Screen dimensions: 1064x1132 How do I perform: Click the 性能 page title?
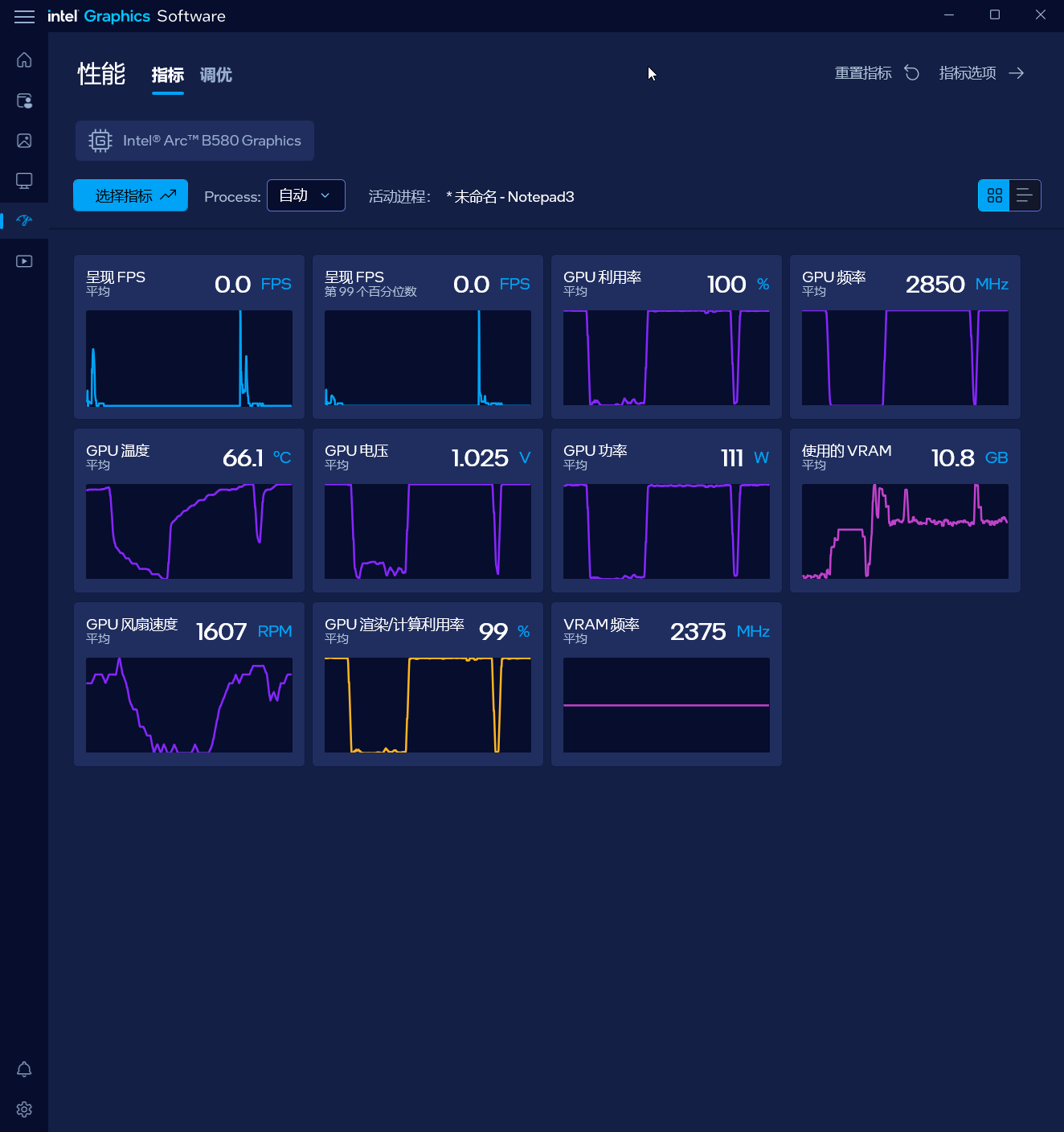(101, 74)
